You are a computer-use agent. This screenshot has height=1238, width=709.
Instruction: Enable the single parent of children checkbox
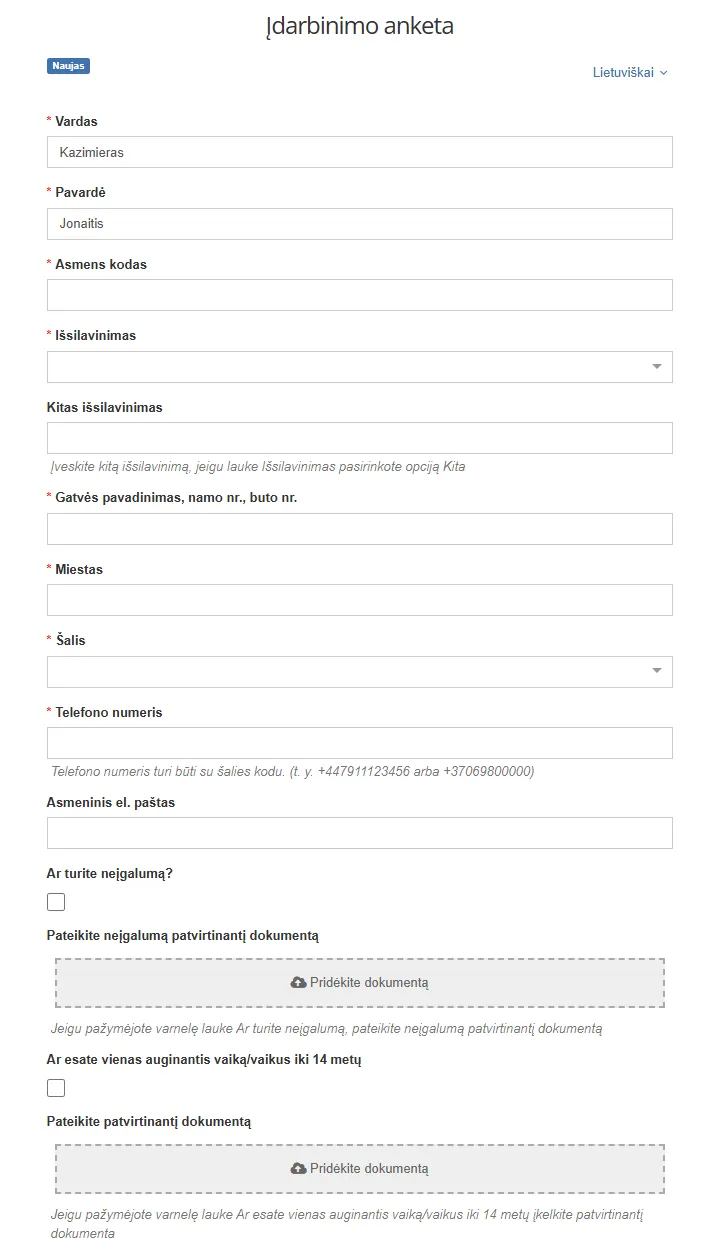[x=55, y=1086]
